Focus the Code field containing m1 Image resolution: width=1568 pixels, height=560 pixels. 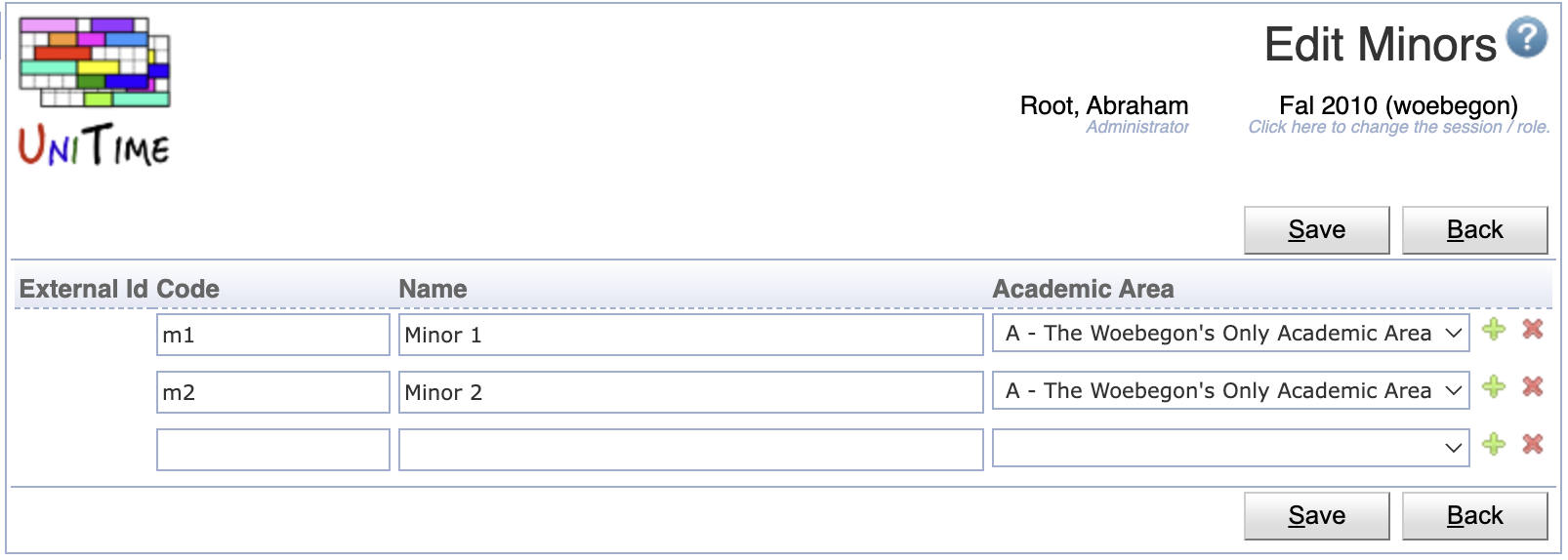pyautogui.click(x=273, y=335)
